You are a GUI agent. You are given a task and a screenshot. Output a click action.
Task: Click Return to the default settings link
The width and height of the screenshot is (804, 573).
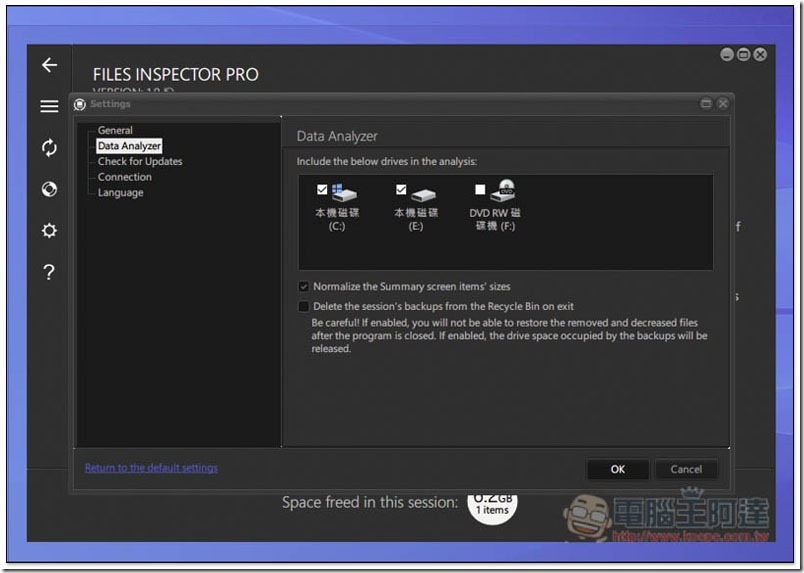tap(151, 468)
